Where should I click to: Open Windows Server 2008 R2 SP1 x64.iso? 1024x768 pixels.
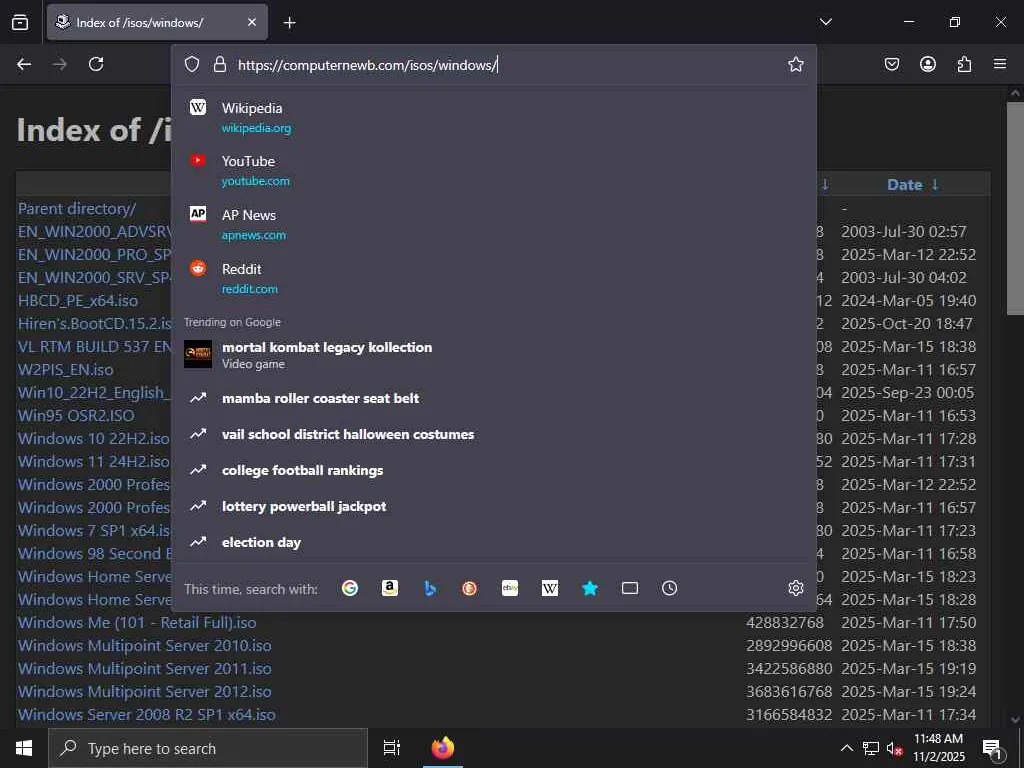pyautogui.click(x=146, y=714)
